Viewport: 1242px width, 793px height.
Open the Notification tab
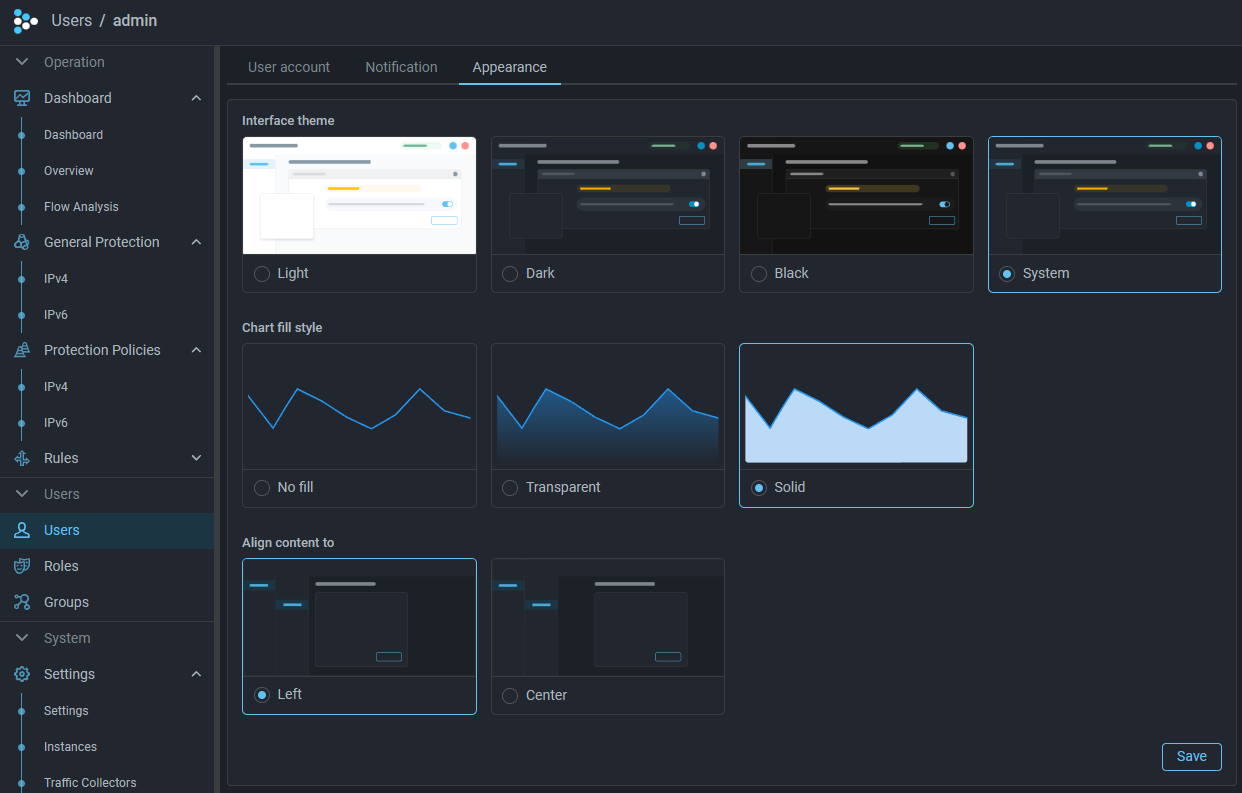click(401, 67)
